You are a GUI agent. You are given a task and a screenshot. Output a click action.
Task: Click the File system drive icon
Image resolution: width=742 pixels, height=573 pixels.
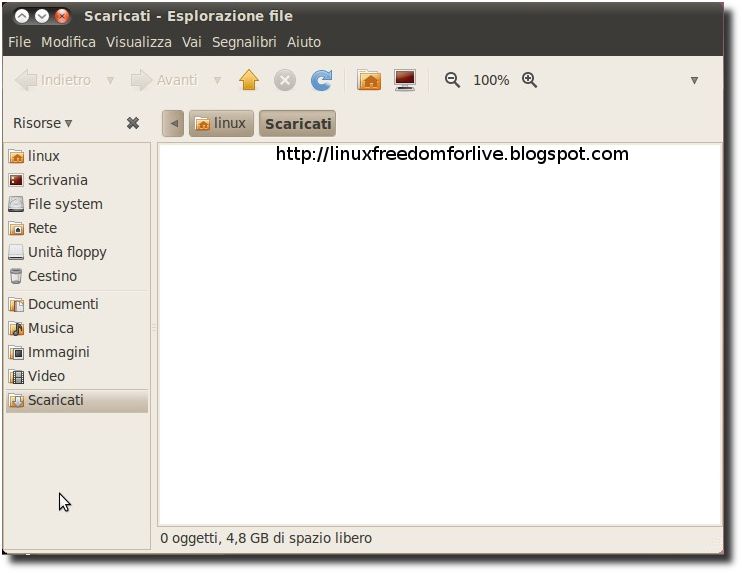[16, 204]
